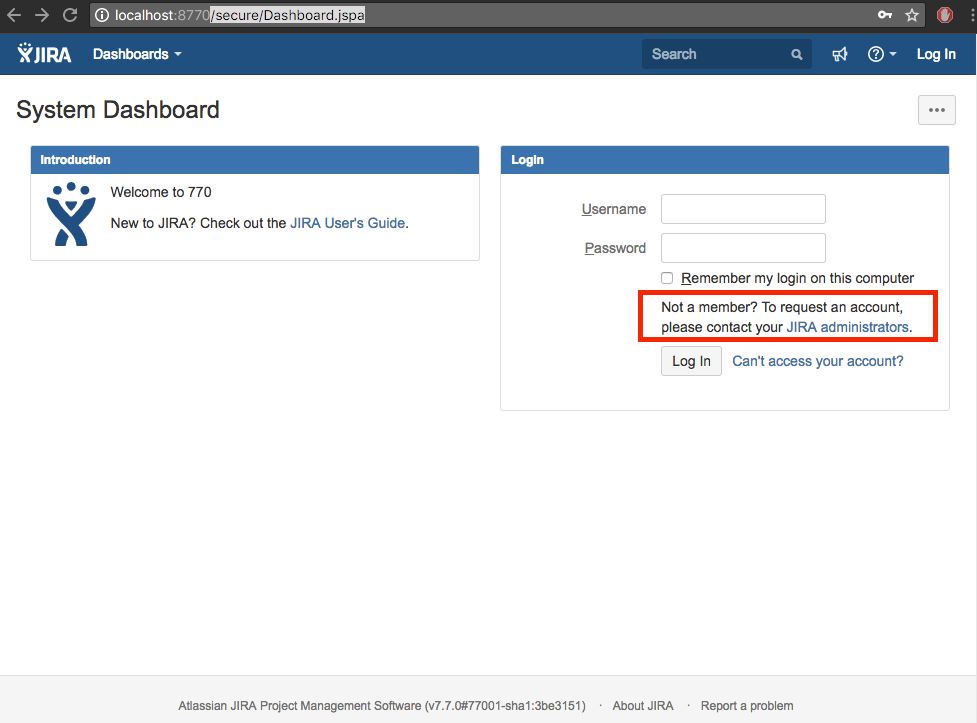Image resolution: width=977 pixels, height=723 pixels.
Task: Open the feedback megaphone icon
Action: 840,54
